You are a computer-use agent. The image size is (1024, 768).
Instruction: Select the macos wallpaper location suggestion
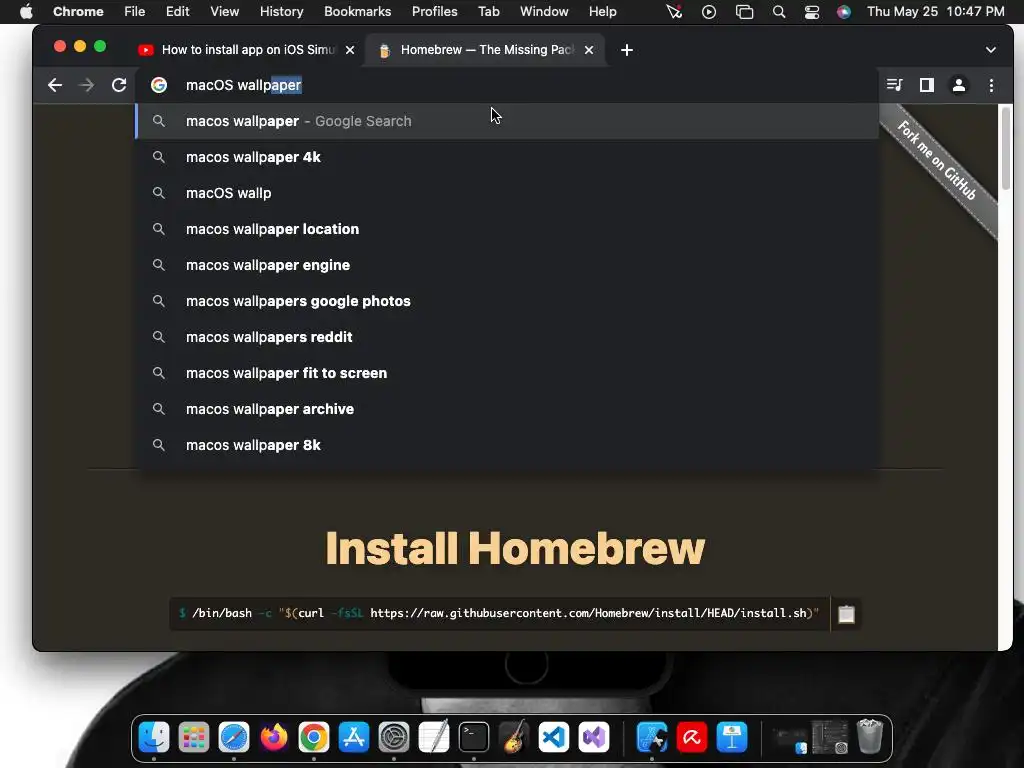[x=507, y=229]
